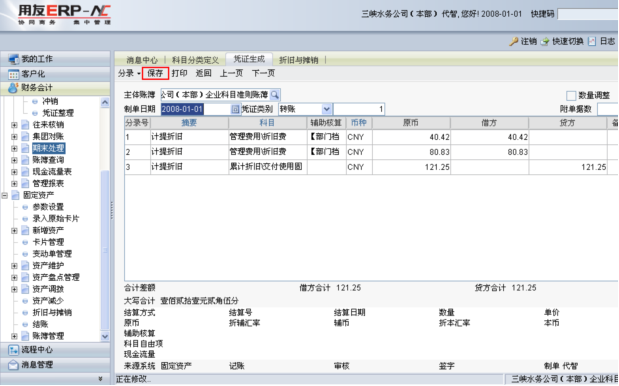Screen dimensions: 619x386
Task: Select 卡片管理 in the tree
Action: 48,242
